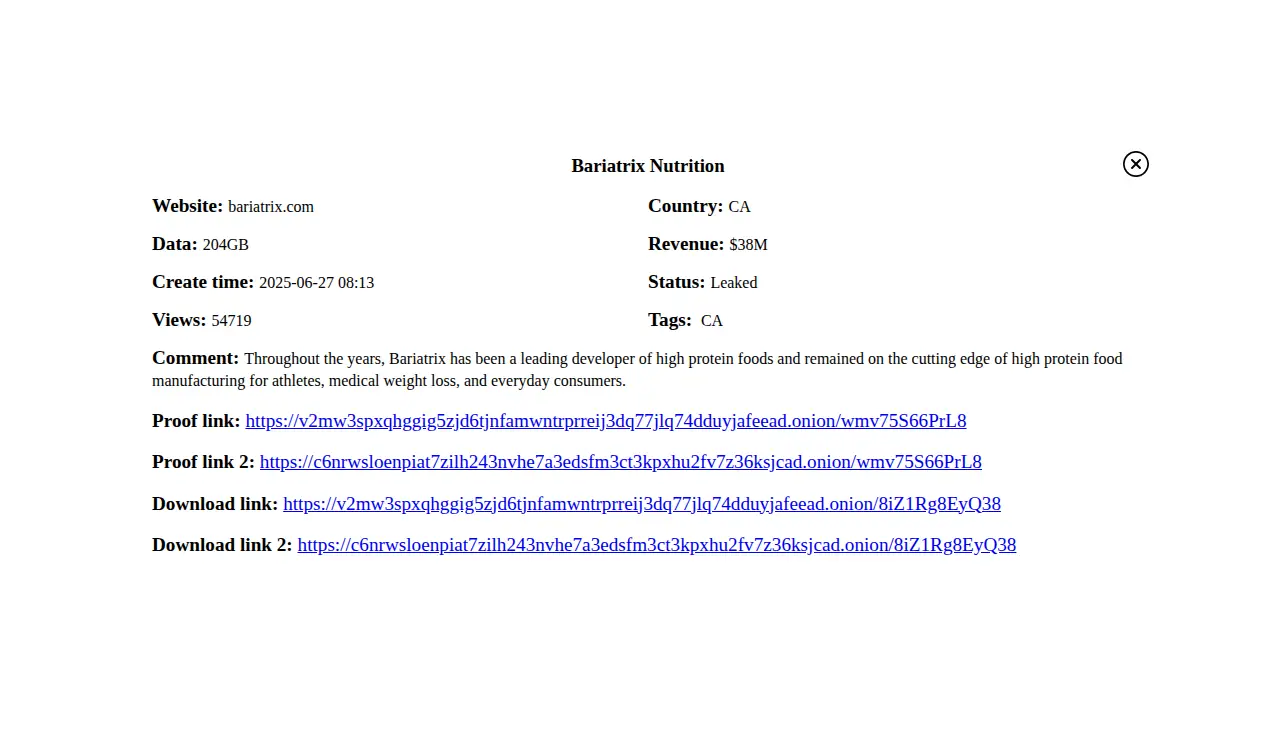Click the CA tag beside Tags

pyautogui.click(x=711, y=321)
